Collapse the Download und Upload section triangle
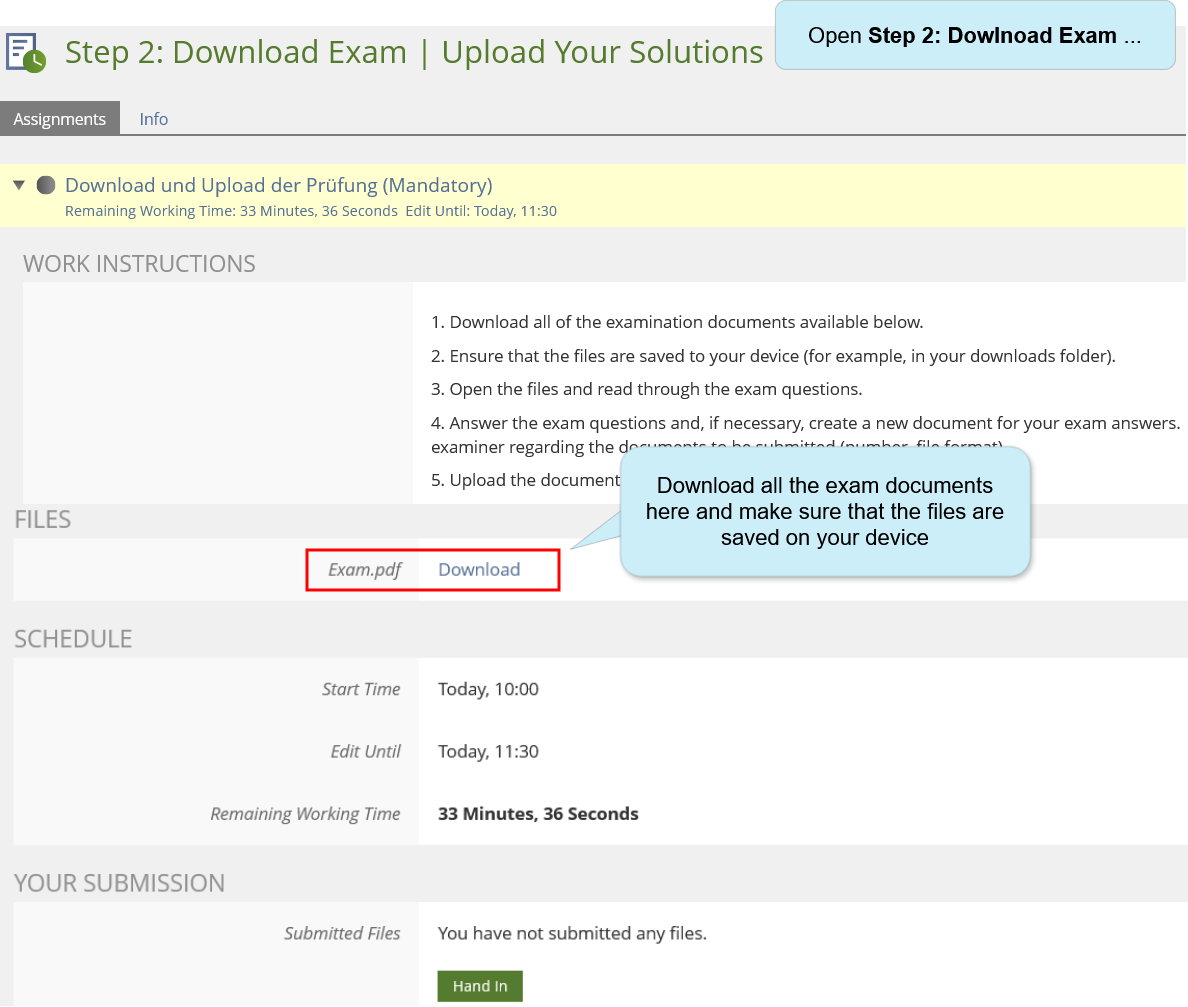The image size is (1188, 1007). coord(19,186)
